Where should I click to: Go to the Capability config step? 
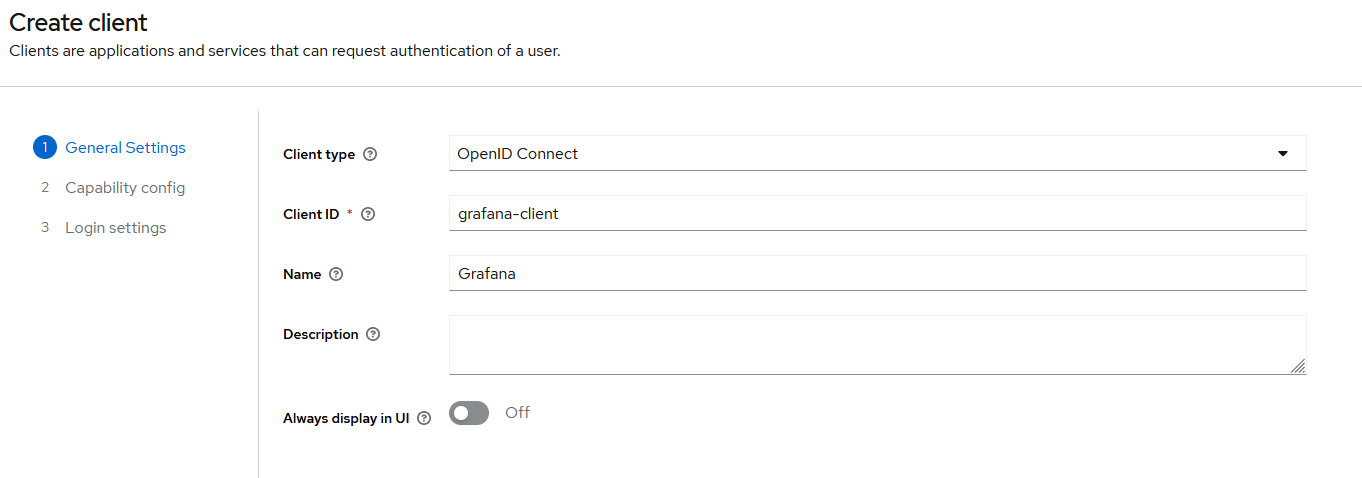click(x=125, y=188)
